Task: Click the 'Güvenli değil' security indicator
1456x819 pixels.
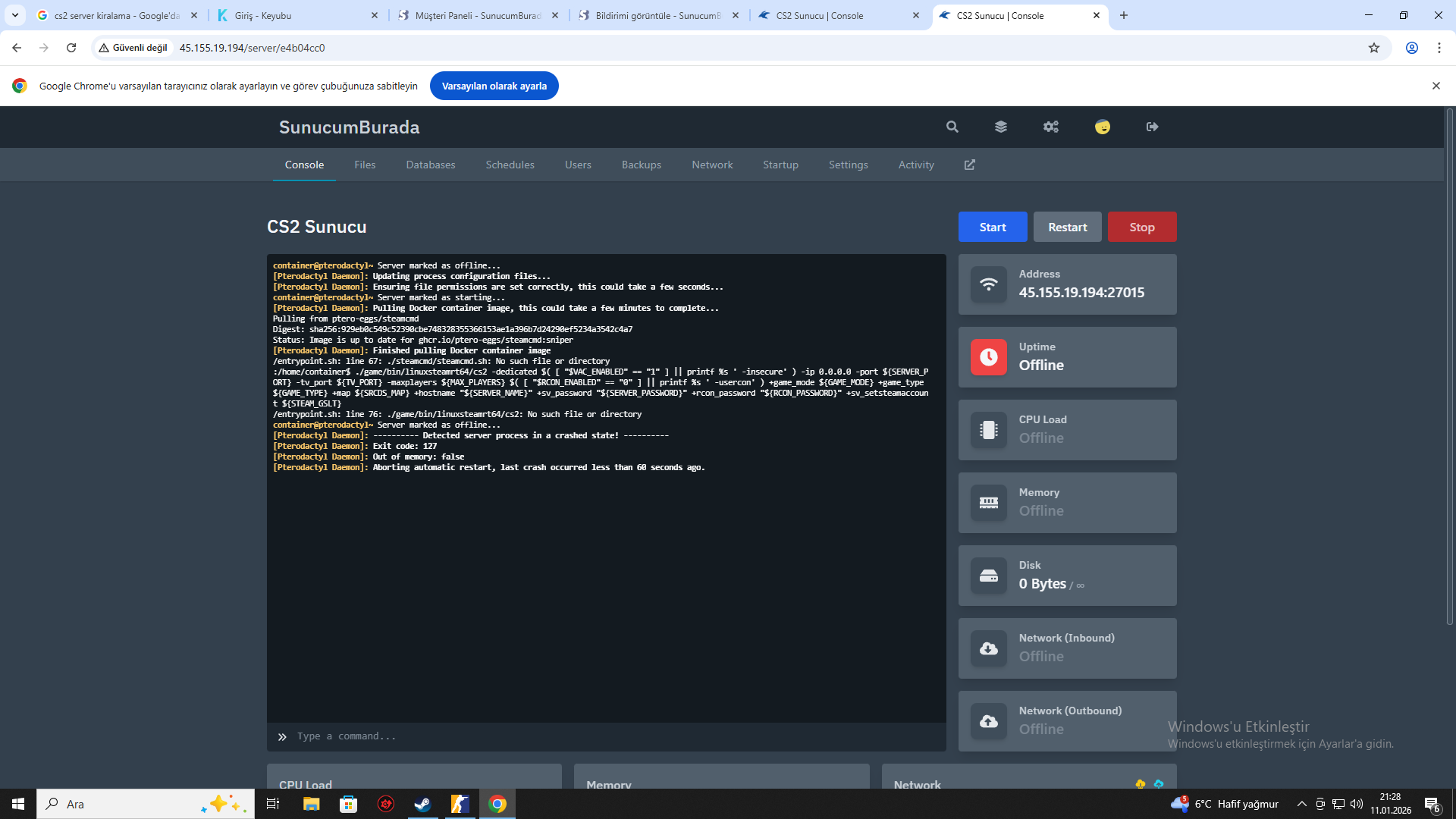Action: pos(133,48)
